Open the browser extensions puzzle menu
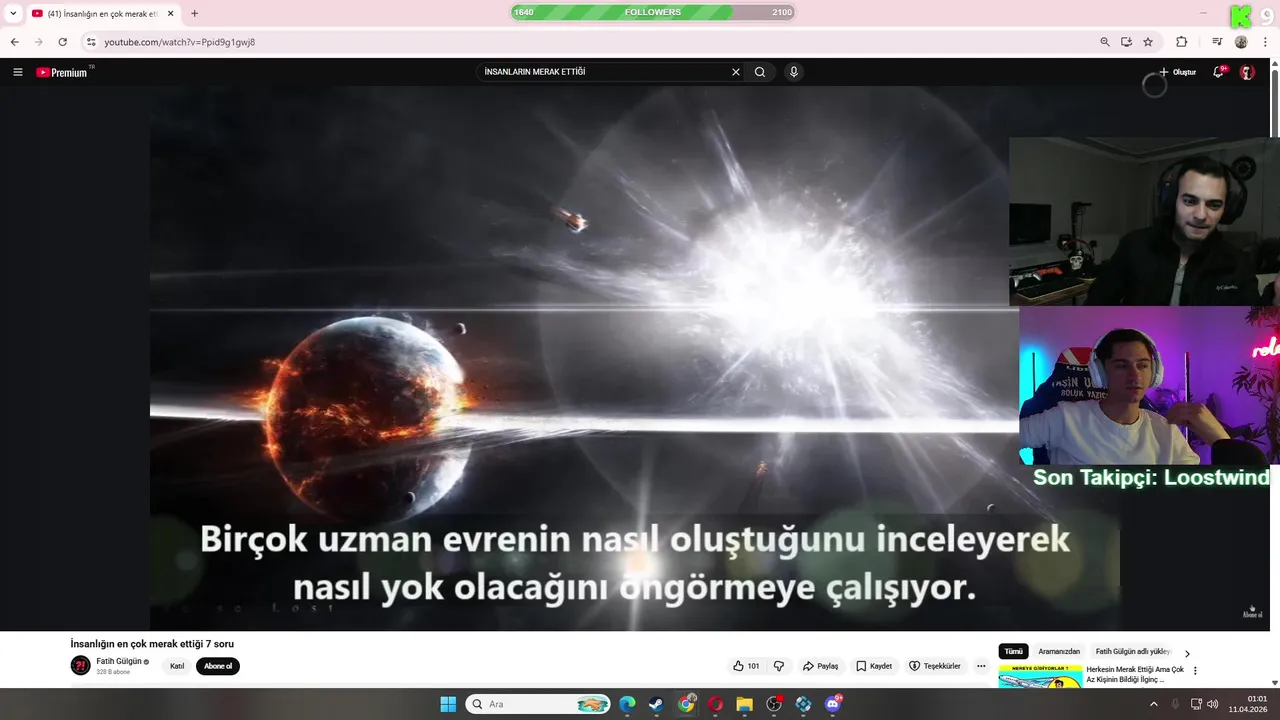 pos(1181,42)
